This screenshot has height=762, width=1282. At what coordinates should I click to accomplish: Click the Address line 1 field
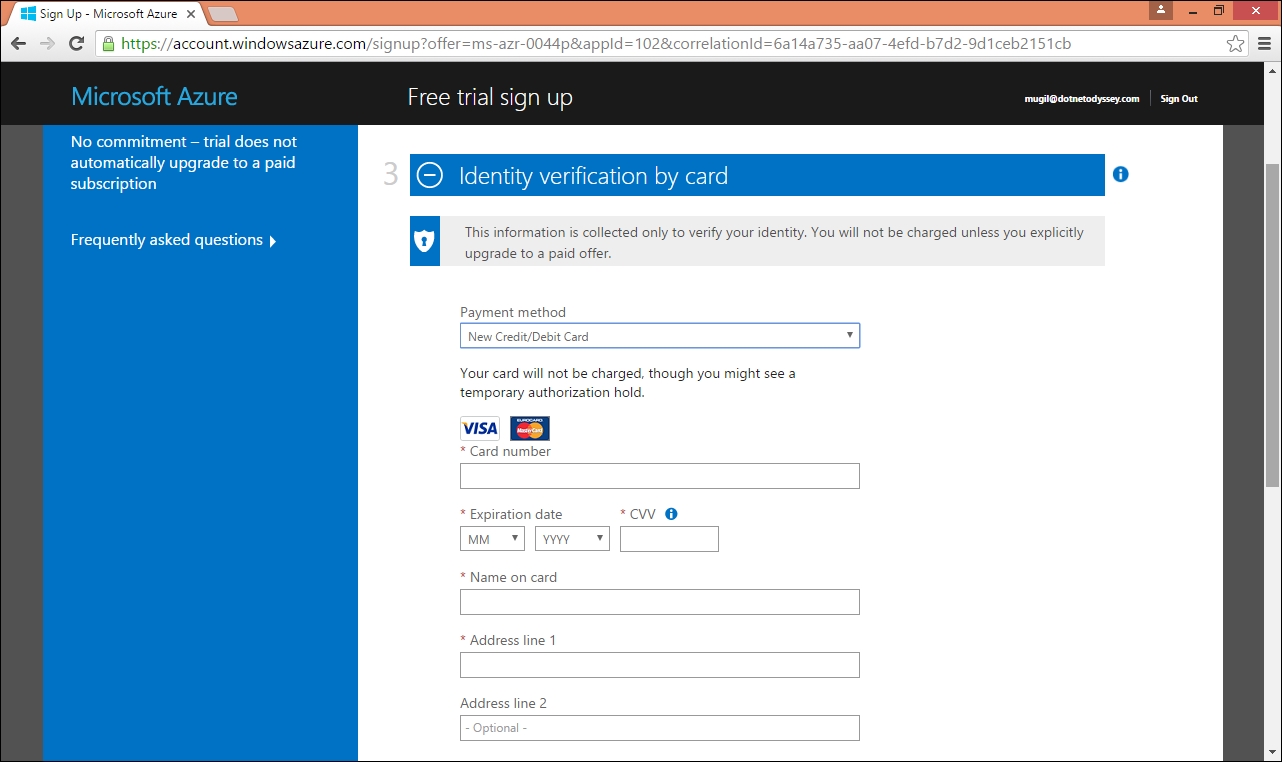point(660,665)
